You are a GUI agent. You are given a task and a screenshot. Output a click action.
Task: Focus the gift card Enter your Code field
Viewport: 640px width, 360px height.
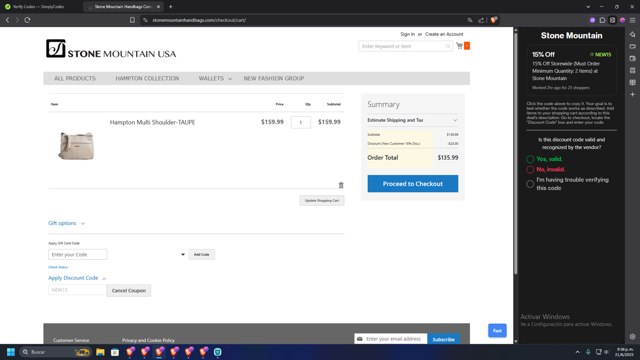[78, 255]
